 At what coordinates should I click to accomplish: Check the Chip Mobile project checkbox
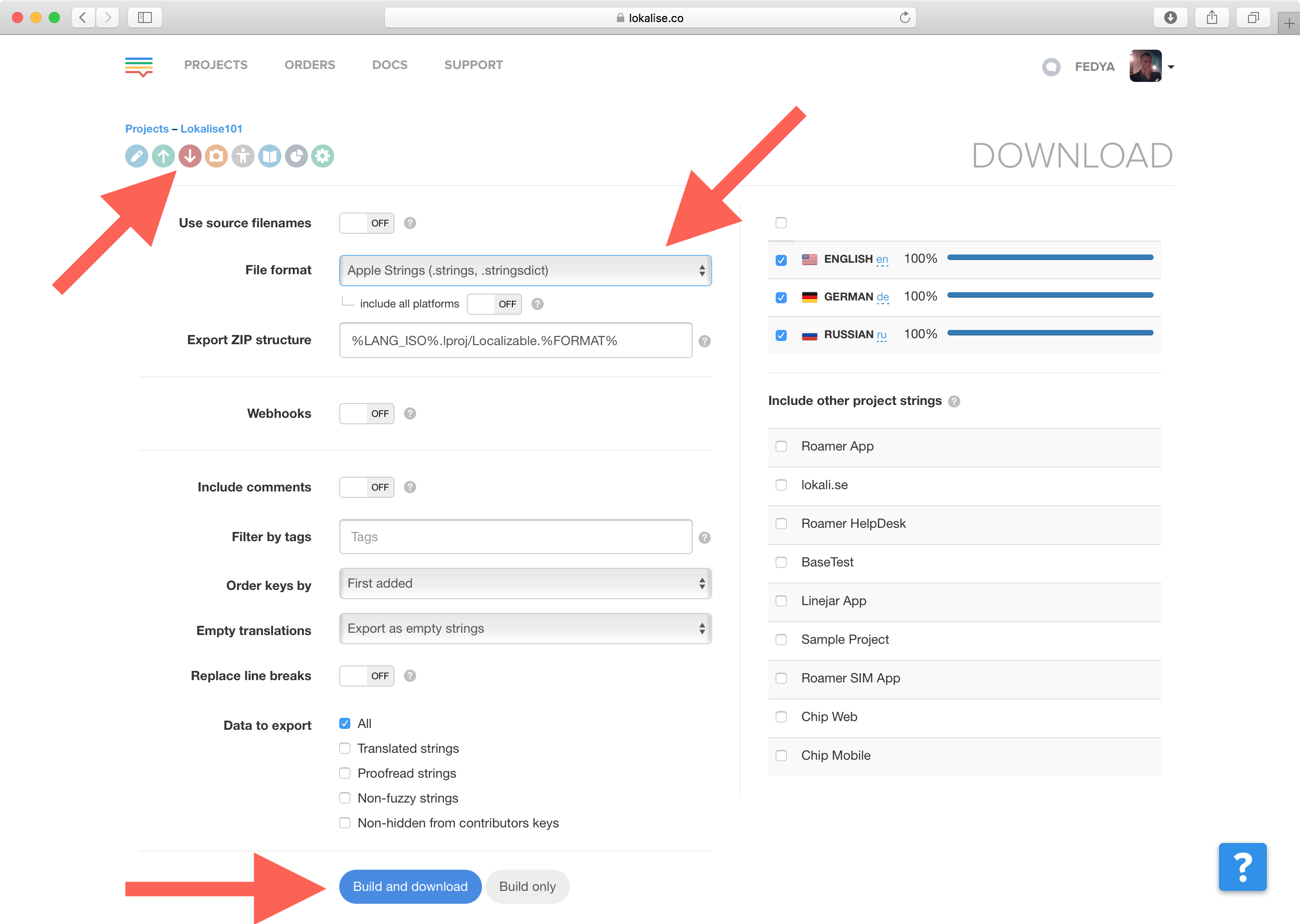781,756
